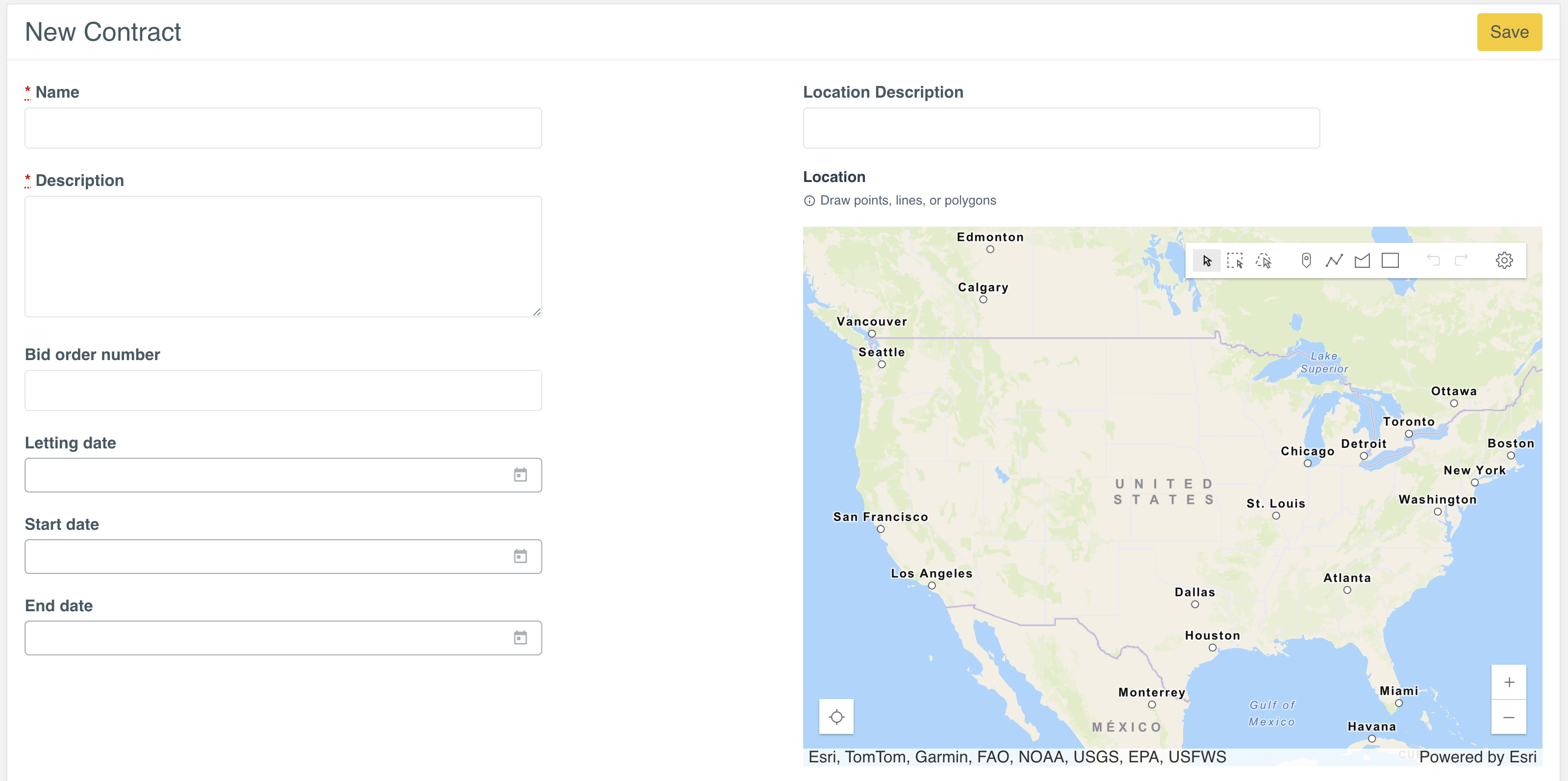The image size is (1568, 781).
Task: Find my location on map
Action: coord(837,717)
